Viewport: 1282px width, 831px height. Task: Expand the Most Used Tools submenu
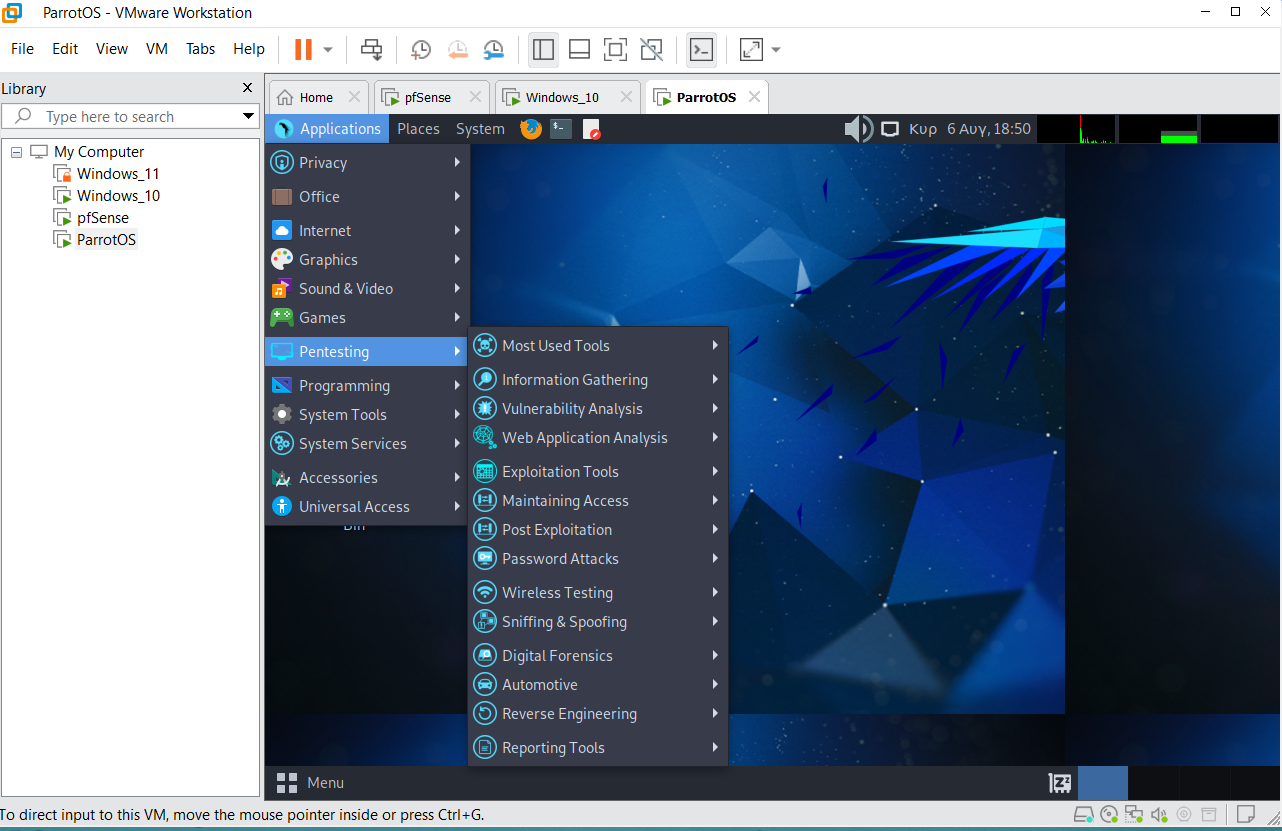(598, 345)
